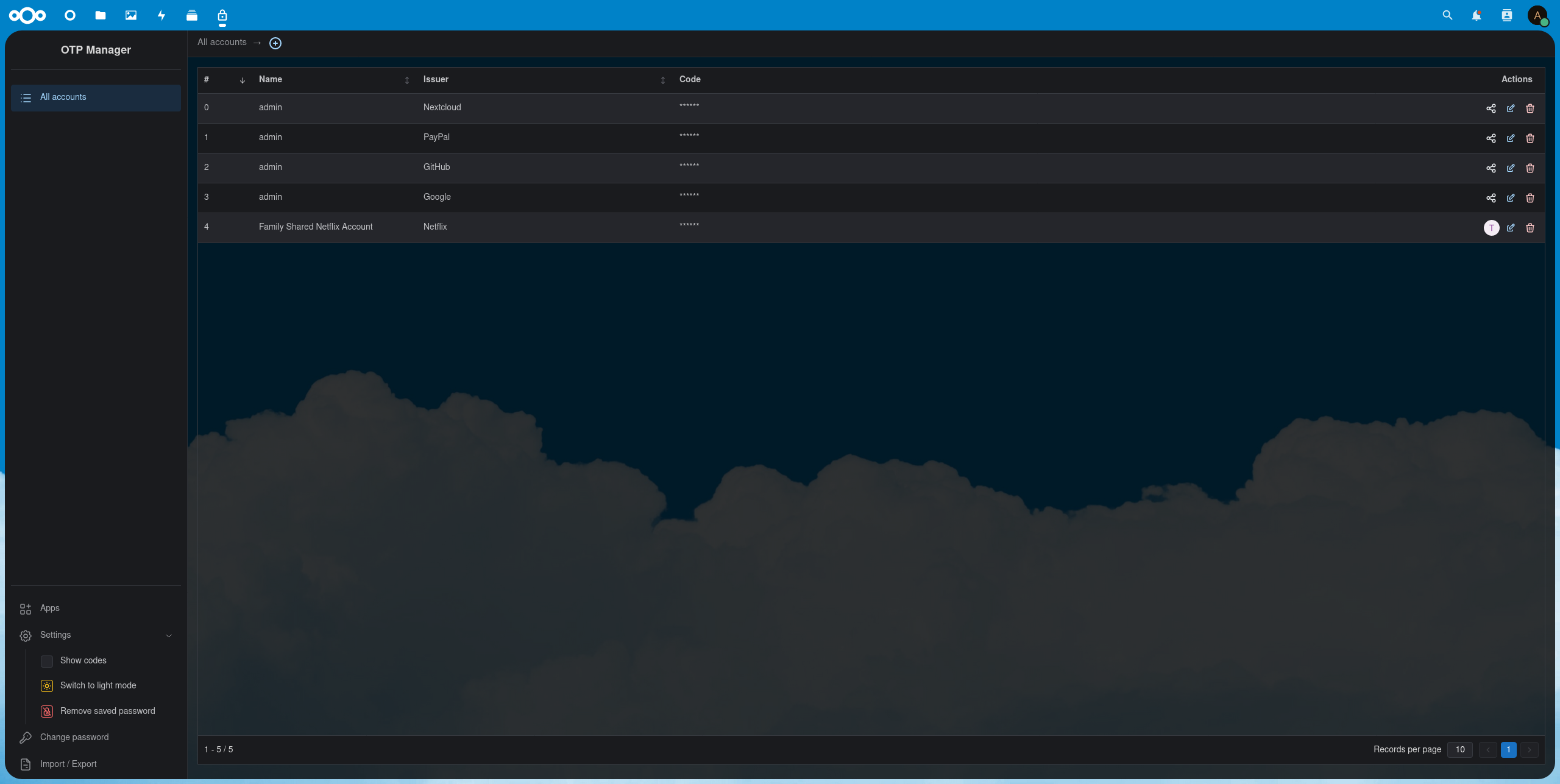Collapse the Settings section
The height and width of the screenshot is (784, 1560).
click(x=168, y=635)
